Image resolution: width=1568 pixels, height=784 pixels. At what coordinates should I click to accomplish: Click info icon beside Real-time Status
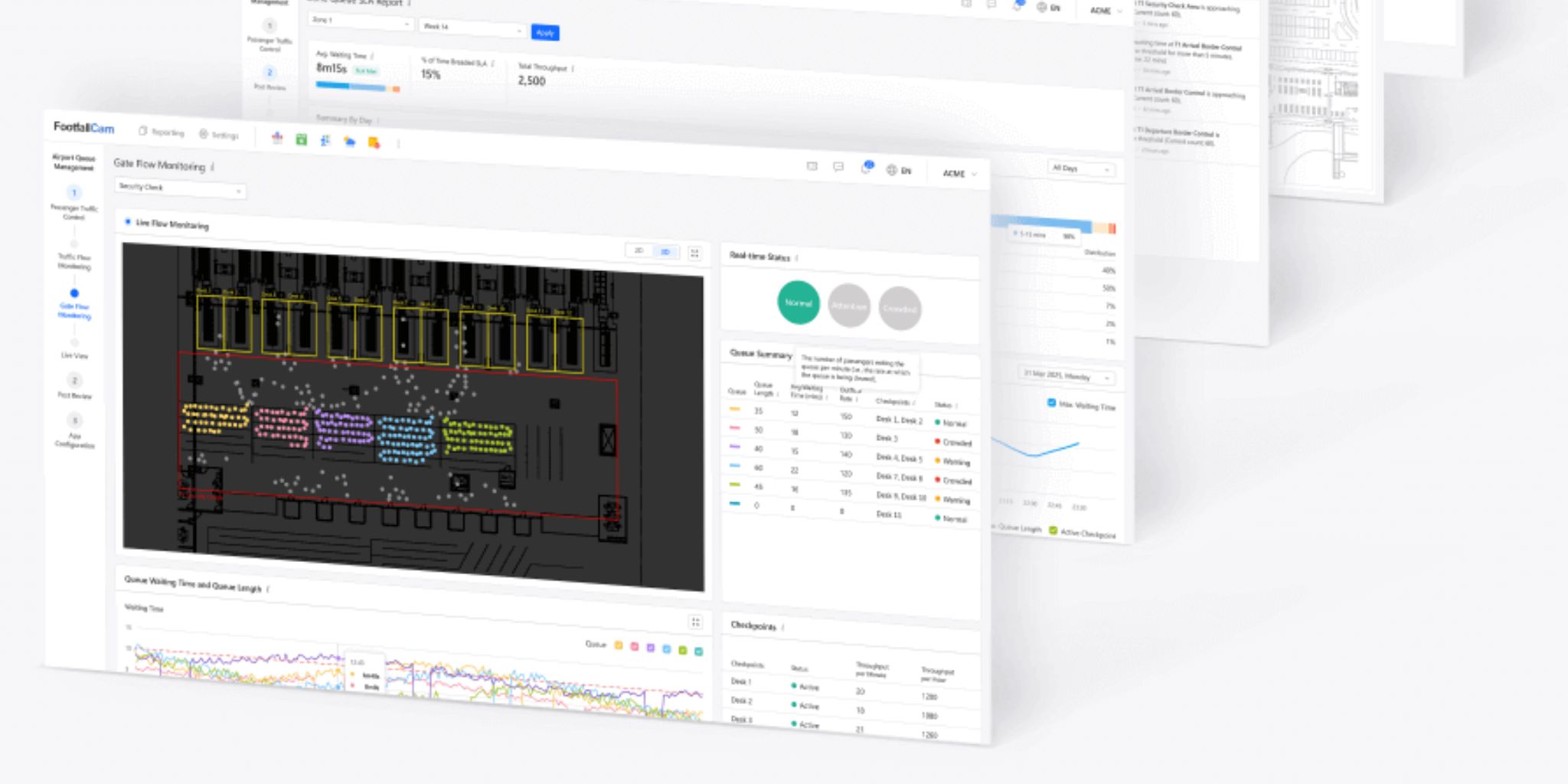797,258
